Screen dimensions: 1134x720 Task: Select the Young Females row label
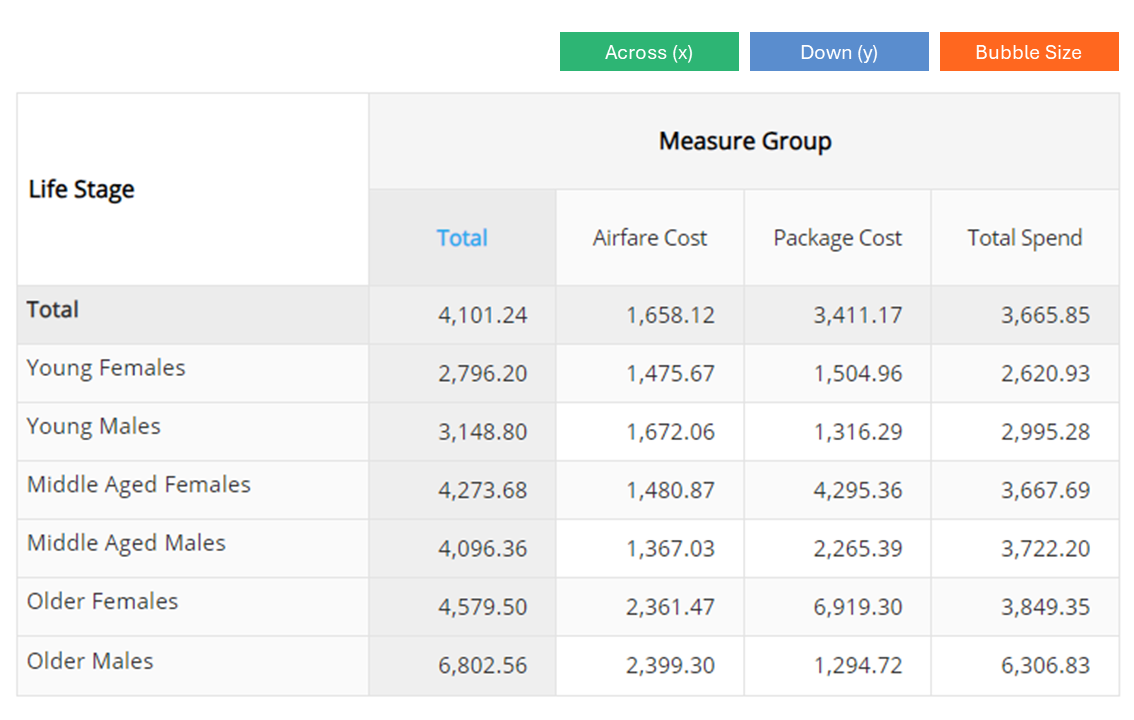coord(106,368)
